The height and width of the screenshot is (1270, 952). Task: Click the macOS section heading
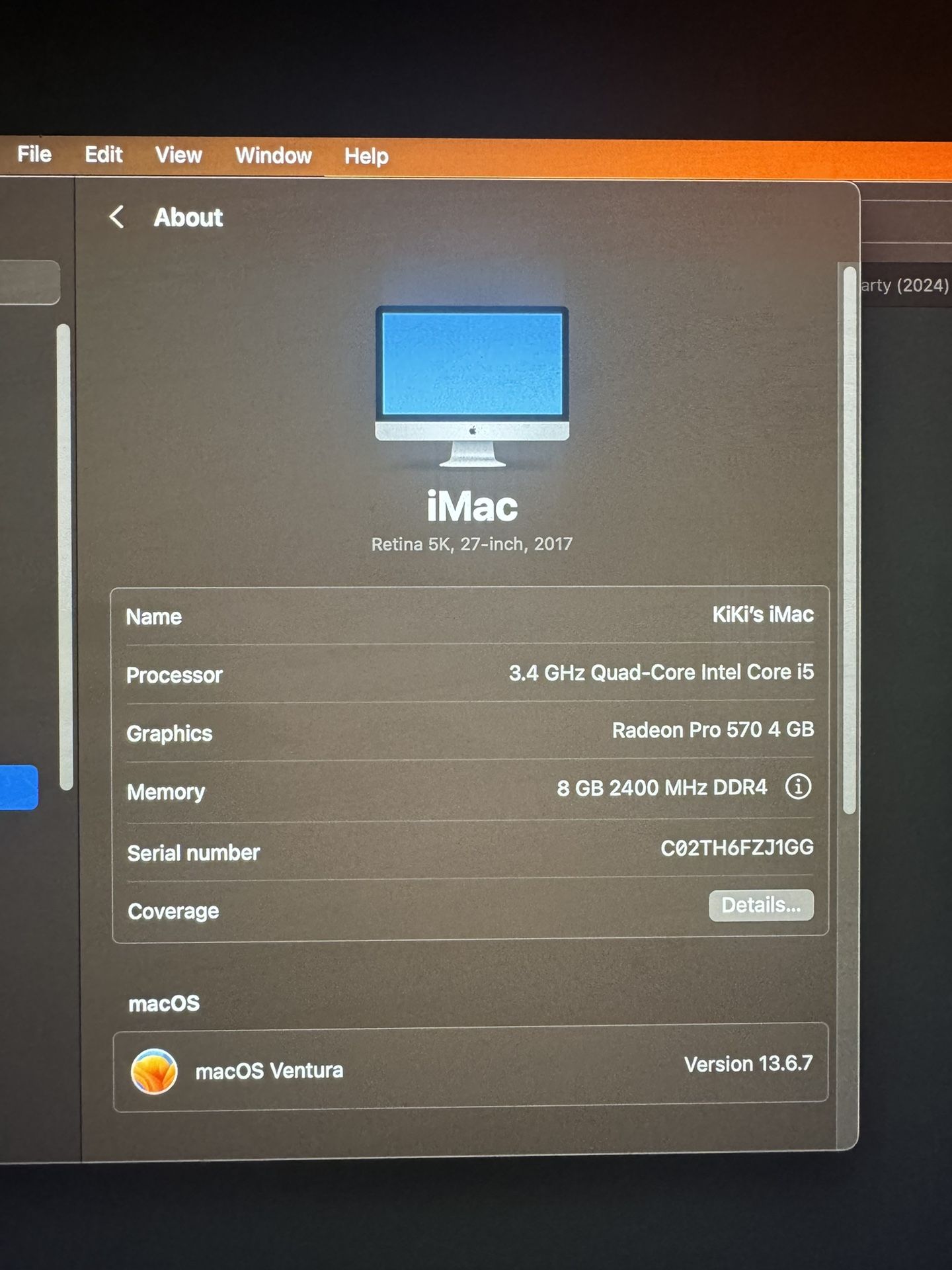click(x=164, y=1003)
